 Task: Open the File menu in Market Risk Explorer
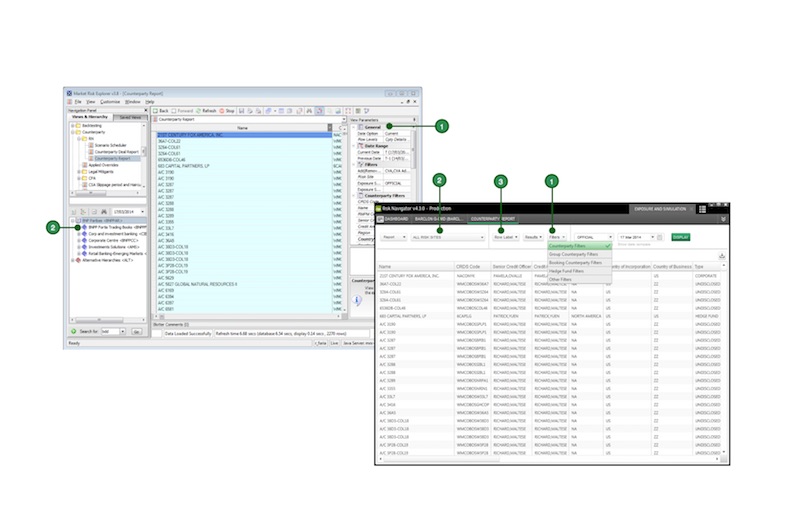(78, 102)
